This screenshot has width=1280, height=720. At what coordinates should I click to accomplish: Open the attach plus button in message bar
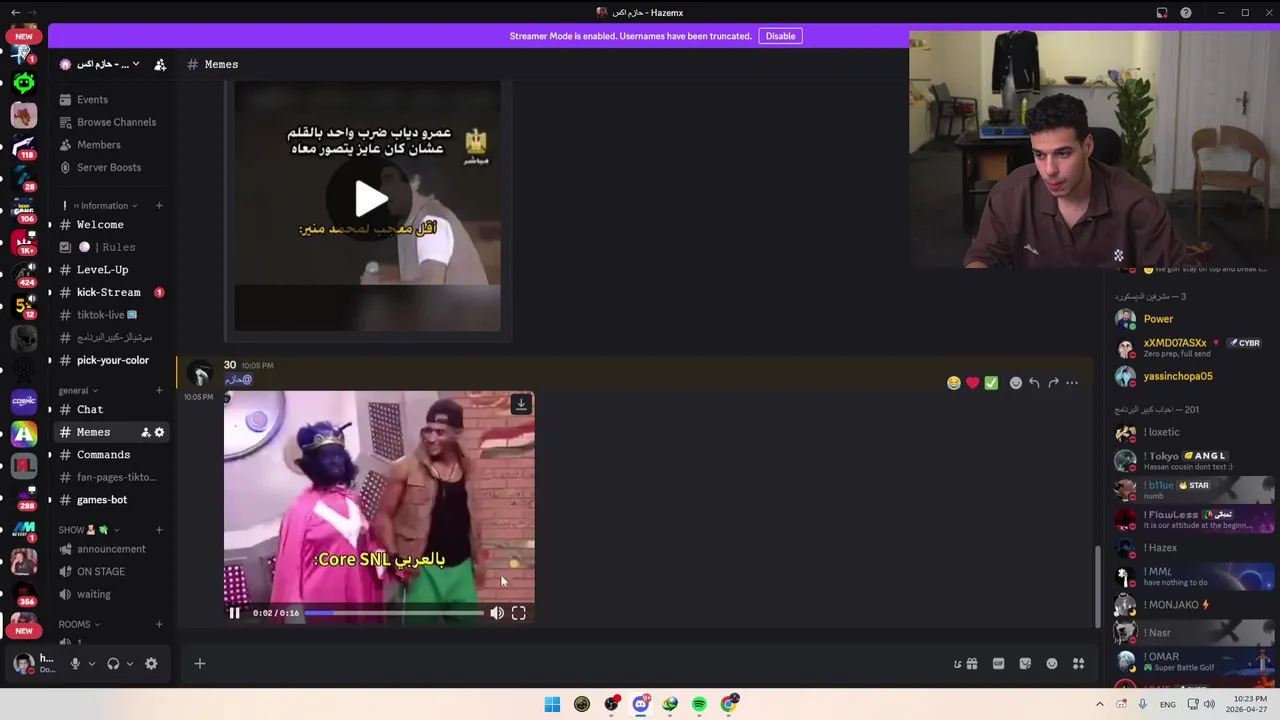[x=200, y=663]
